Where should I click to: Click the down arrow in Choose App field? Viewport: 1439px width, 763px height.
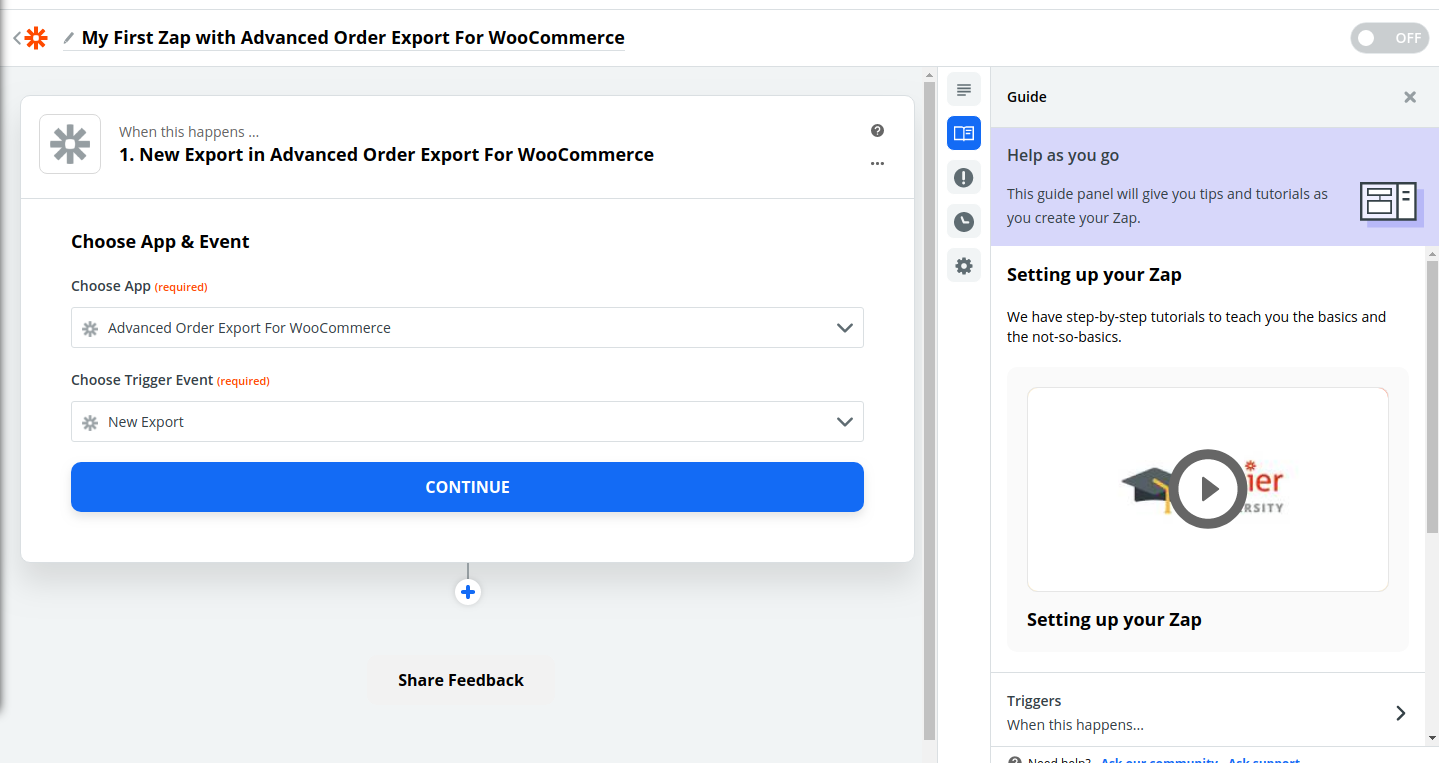pos(844,328)
